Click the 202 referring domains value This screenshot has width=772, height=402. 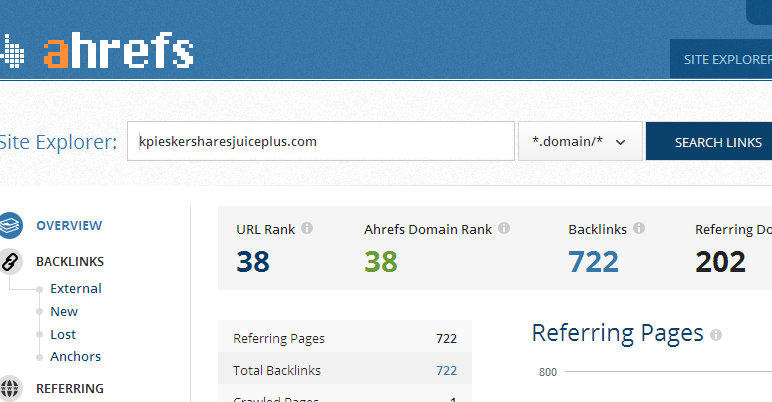[x=720, y=262]
